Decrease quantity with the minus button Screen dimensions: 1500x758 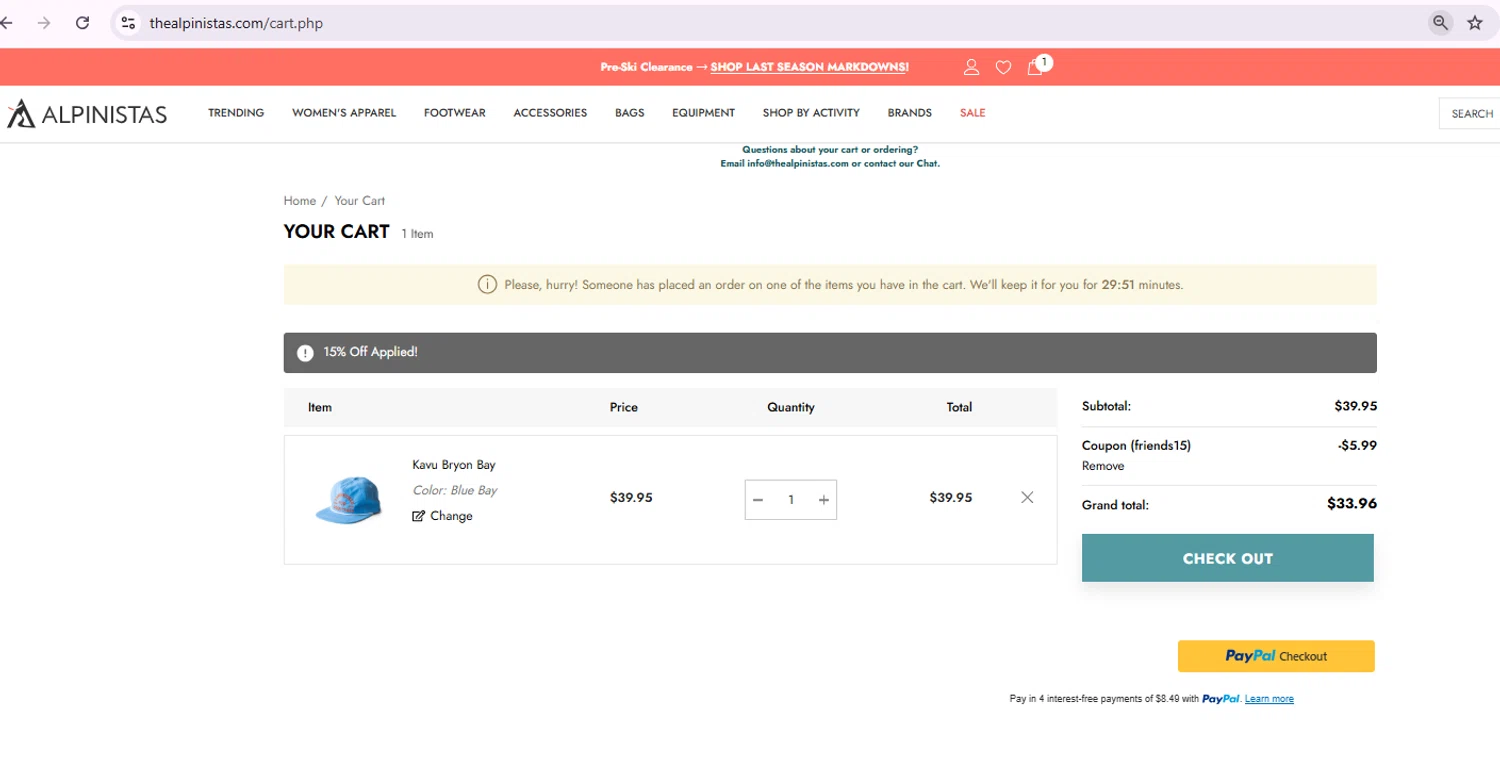click(758, 500)
